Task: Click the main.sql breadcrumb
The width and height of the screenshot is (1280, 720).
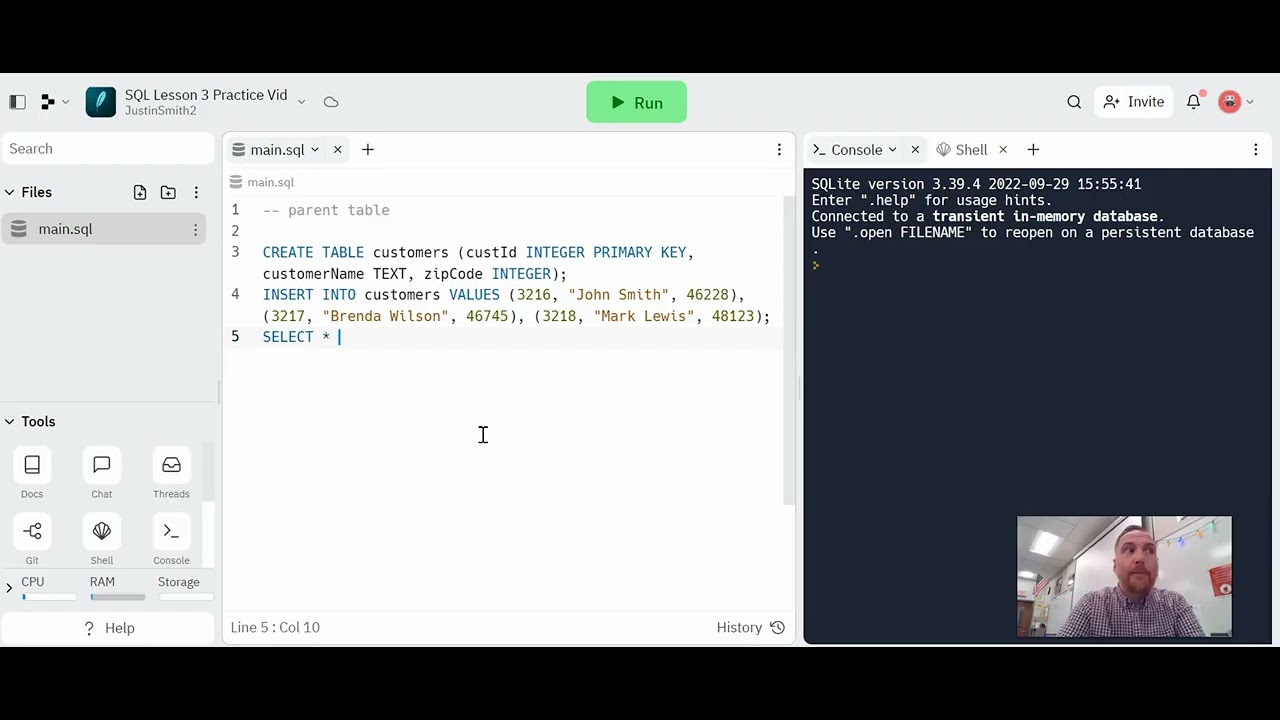Action: 262,182
